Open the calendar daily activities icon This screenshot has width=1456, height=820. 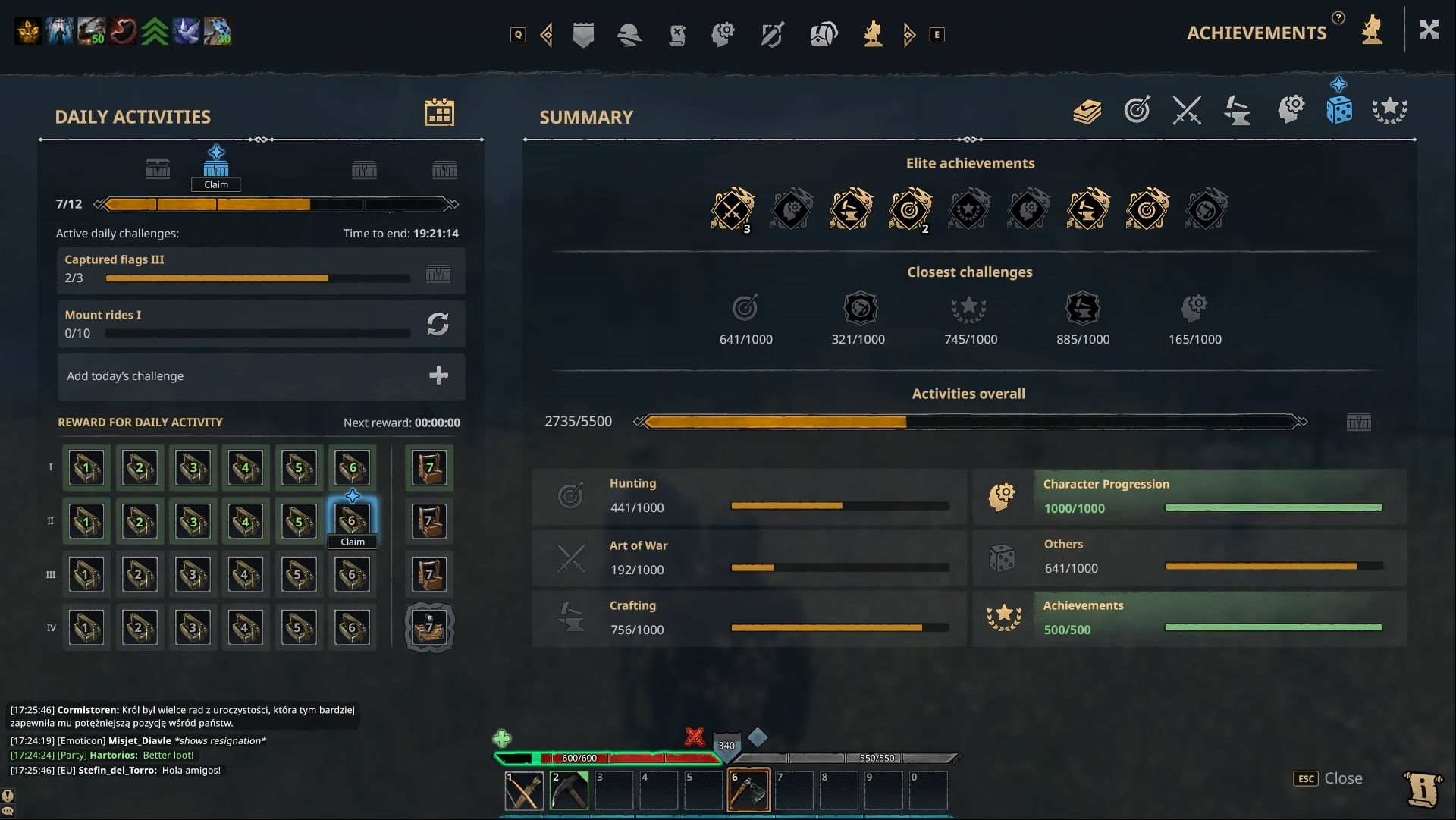point(438,113)
